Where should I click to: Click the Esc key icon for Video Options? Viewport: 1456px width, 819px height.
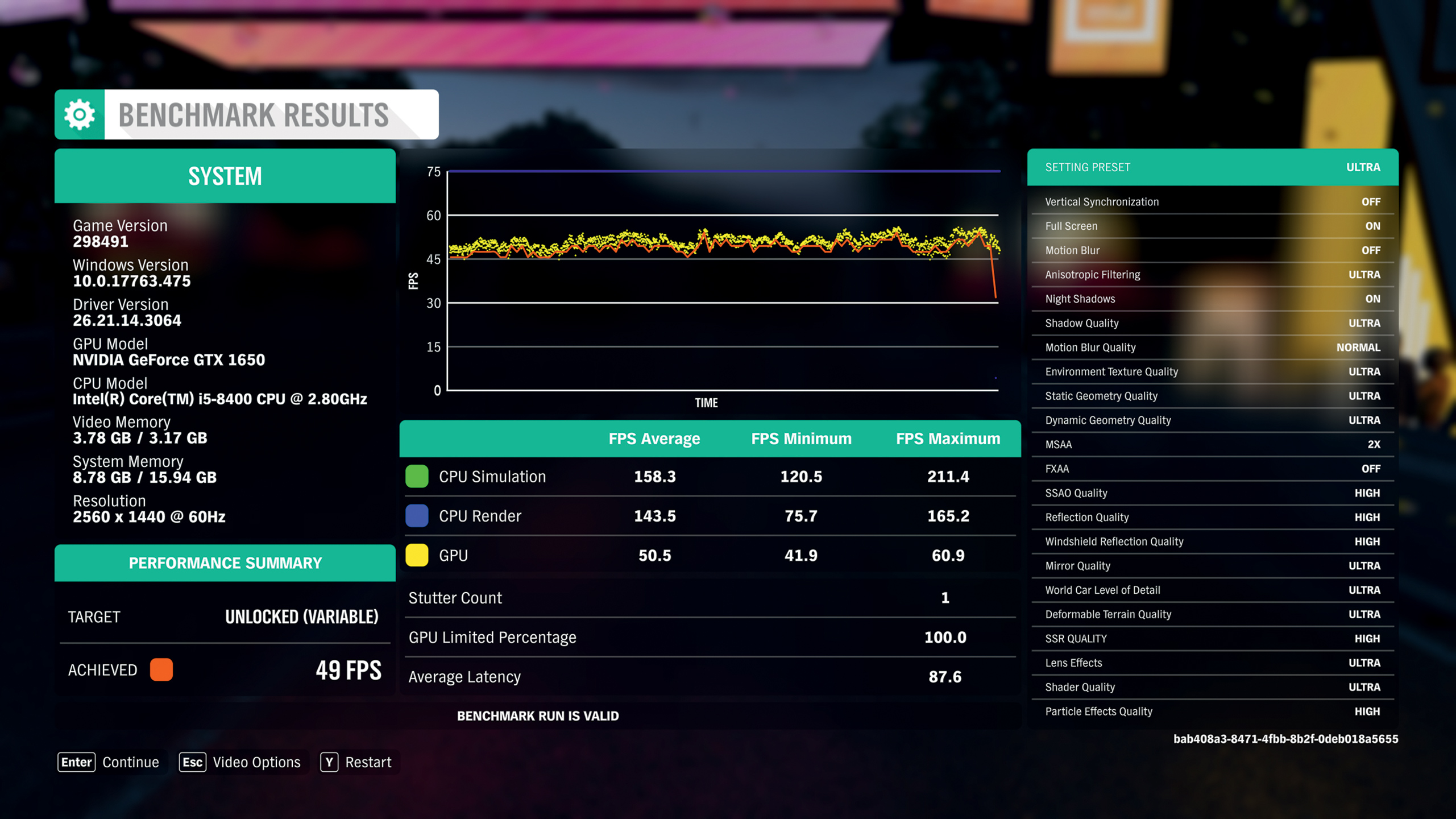click(x=192, y=762)
